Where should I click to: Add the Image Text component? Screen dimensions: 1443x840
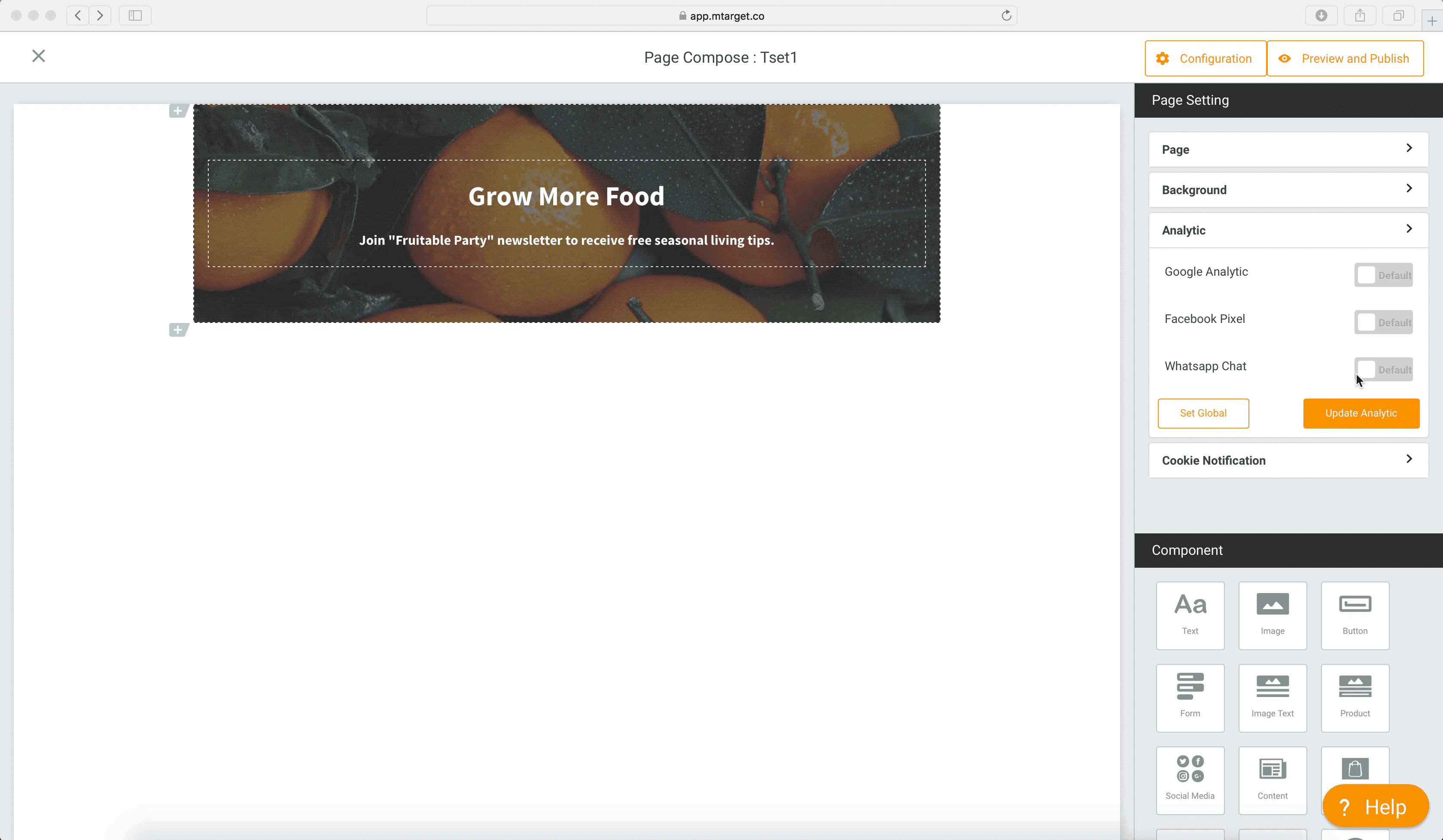1273,697
